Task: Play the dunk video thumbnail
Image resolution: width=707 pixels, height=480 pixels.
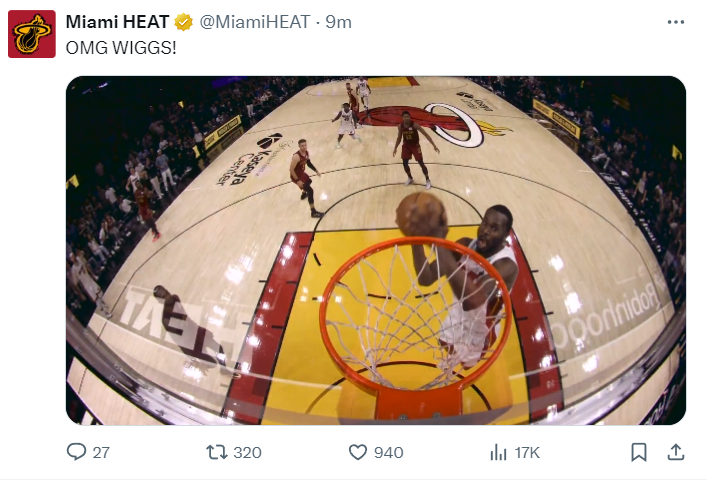Action: pyautogui.click(x=376, y=250)
